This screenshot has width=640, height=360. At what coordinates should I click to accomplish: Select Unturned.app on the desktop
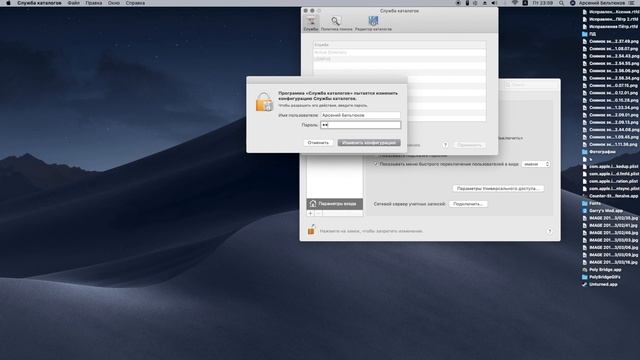(x=599, y=284)
